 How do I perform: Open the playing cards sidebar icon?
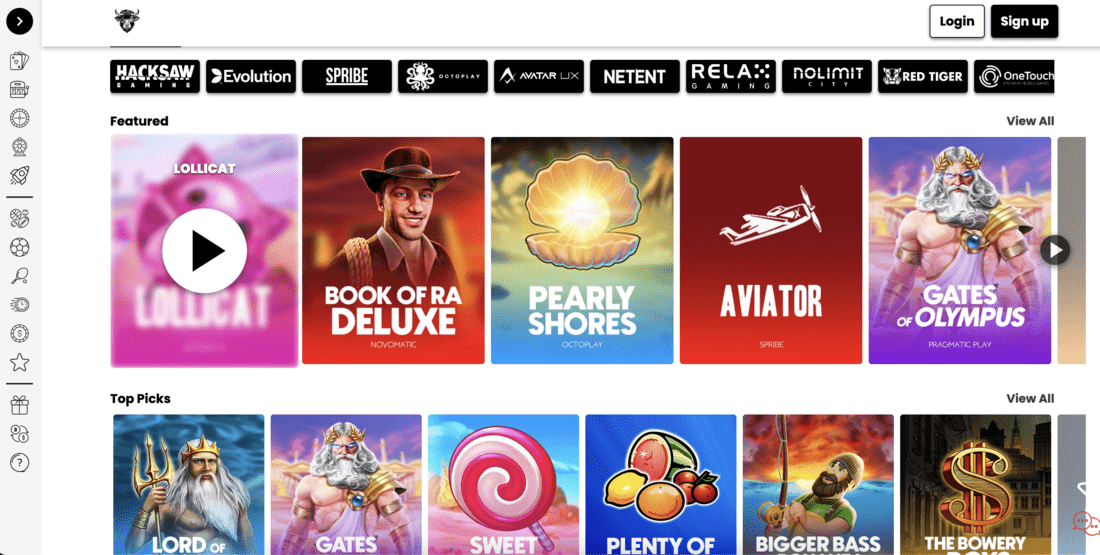20,61
